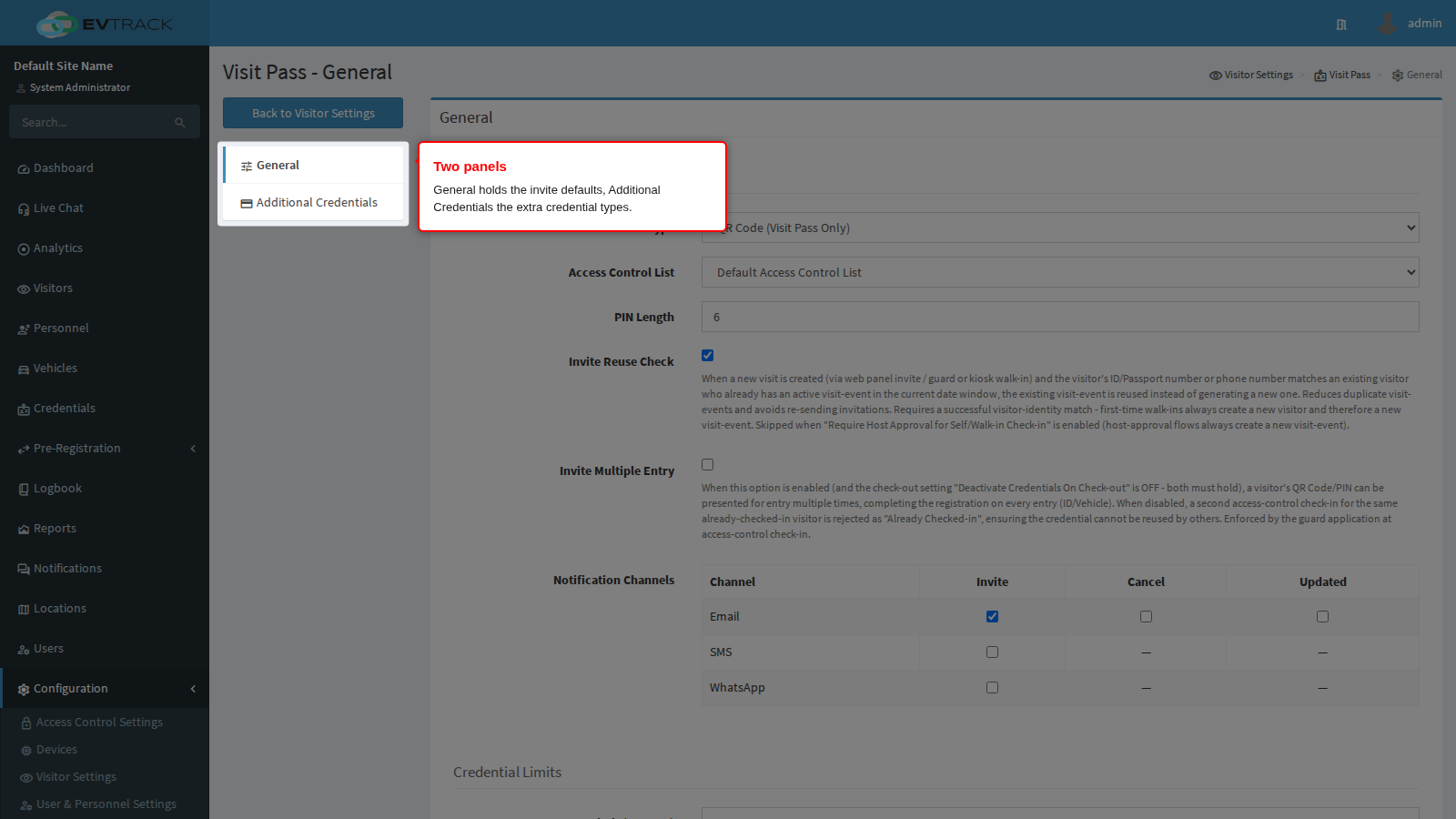Click the SMS channel row label
1456x819 pixels.
tap(721, 652)
